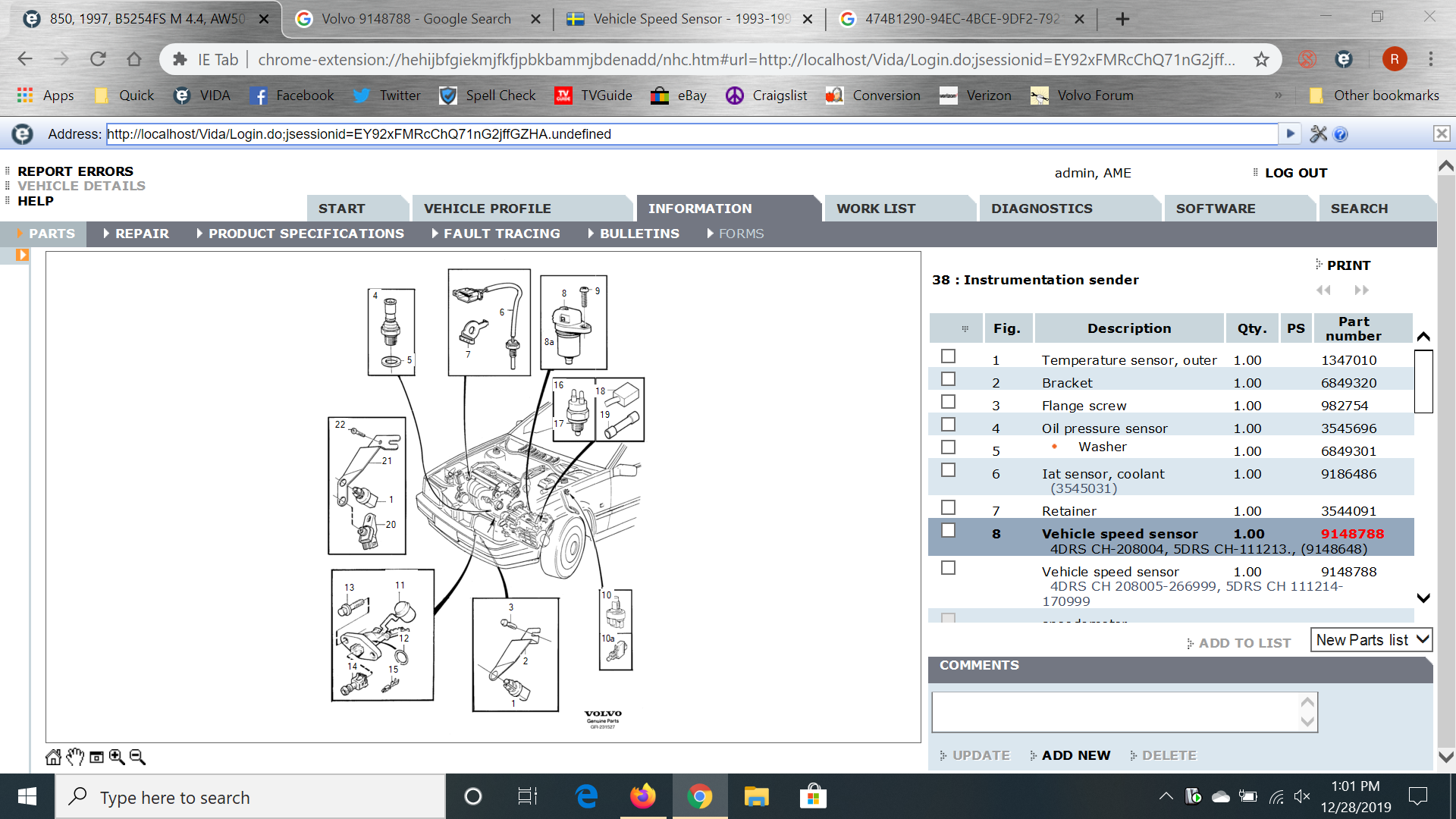The height and width of the screenshot is (819, 1456).
Task: Expand the orange side panel arrow
Action: click(22, 255)
